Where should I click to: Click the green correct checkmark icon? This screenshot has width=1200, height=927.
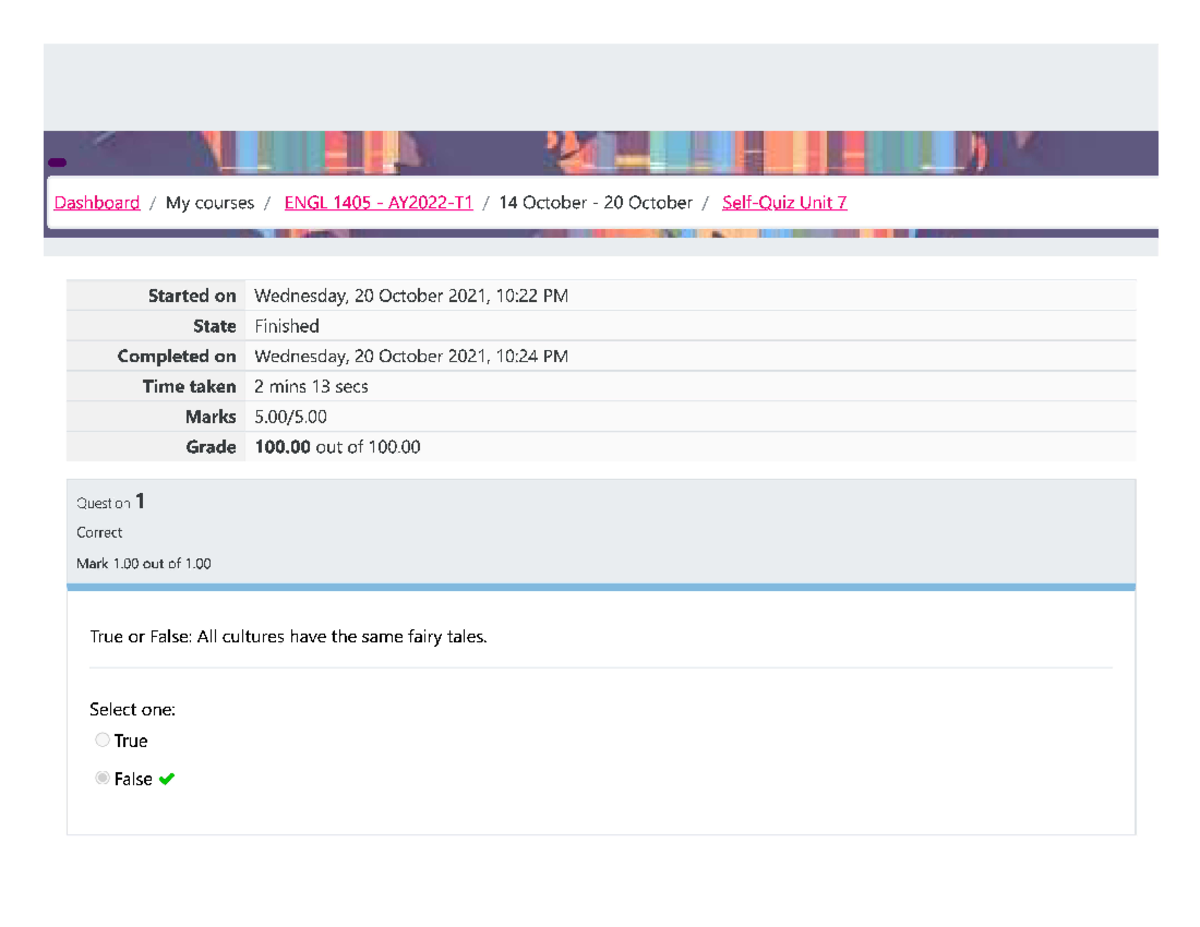(166, 779)
